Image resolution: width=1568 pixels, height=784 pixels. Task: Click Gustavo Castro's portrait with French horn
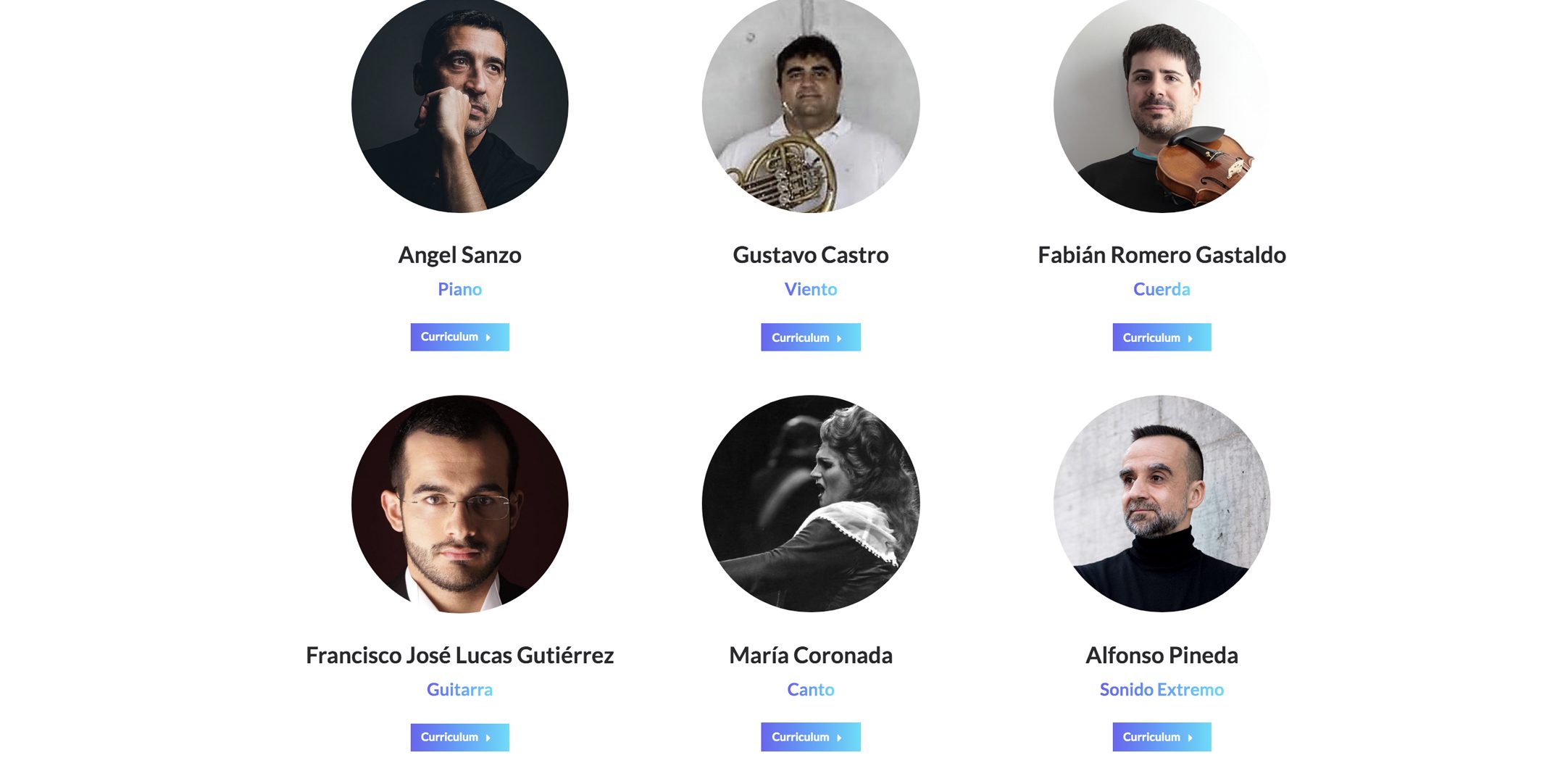point(811,104)
